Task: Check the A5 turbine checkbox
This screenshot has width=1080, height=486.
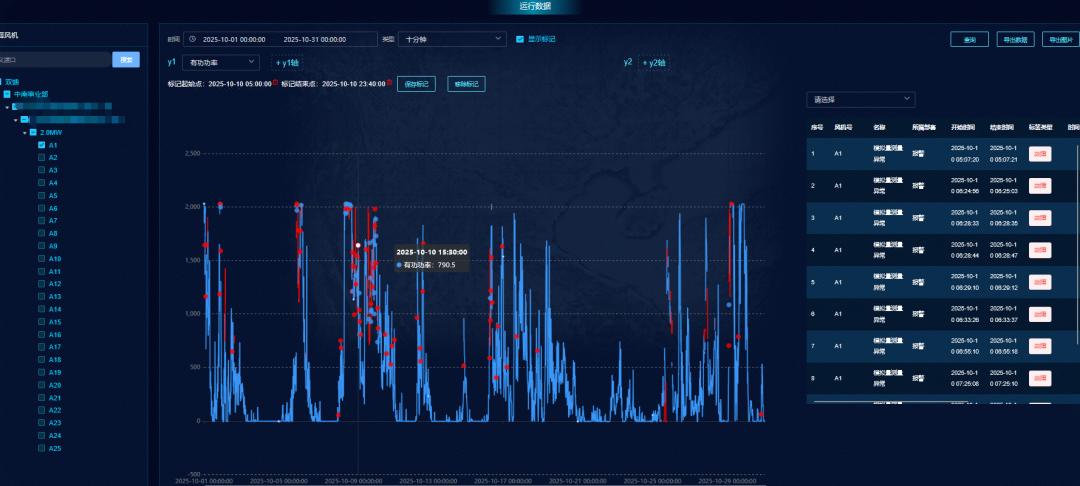Action: click(41, 195)
